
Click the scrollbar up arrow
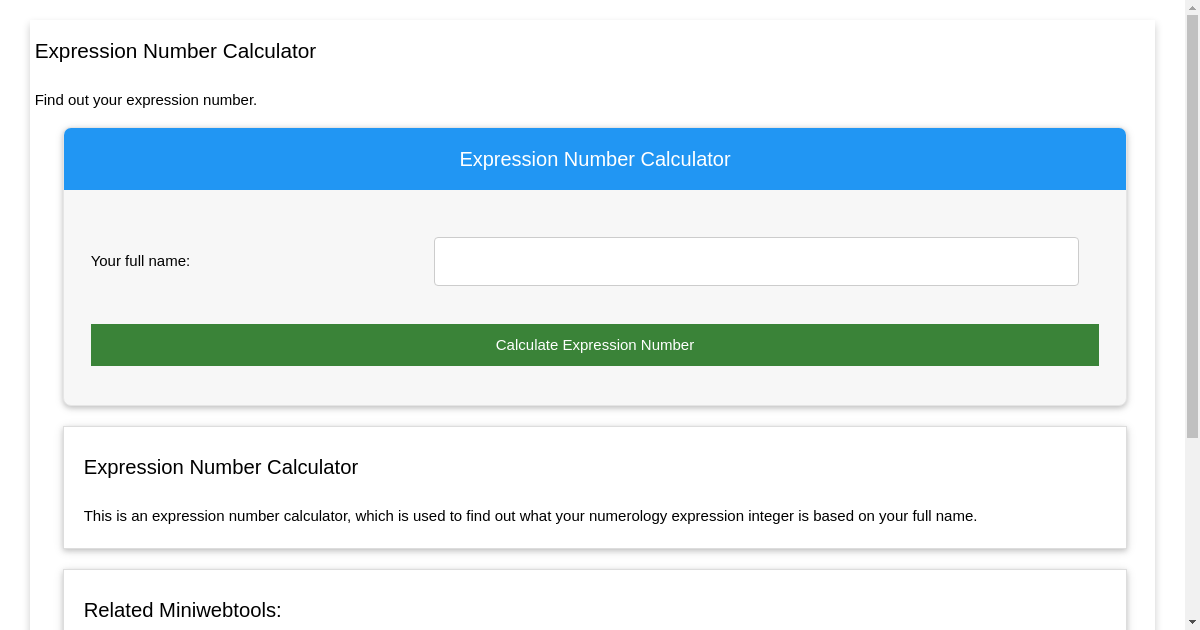click(1192, 7)
